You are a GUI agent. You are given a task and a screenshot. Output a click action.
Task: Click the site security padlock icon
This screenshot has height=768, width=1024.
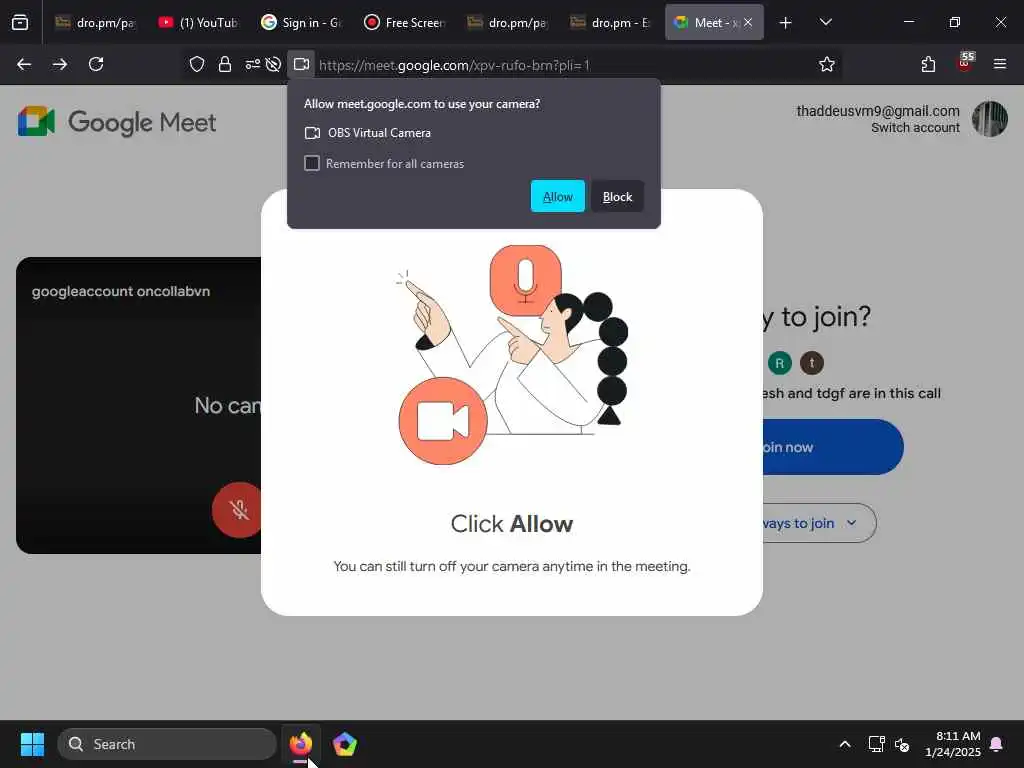tap(225, 64)
